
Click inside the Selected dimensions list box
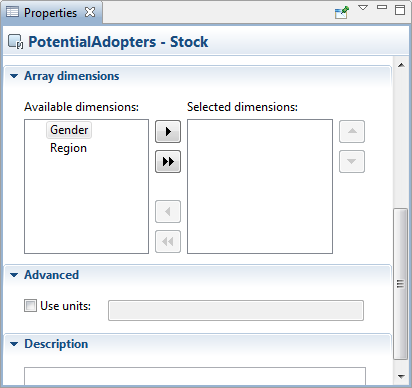[x=260, y=186]
